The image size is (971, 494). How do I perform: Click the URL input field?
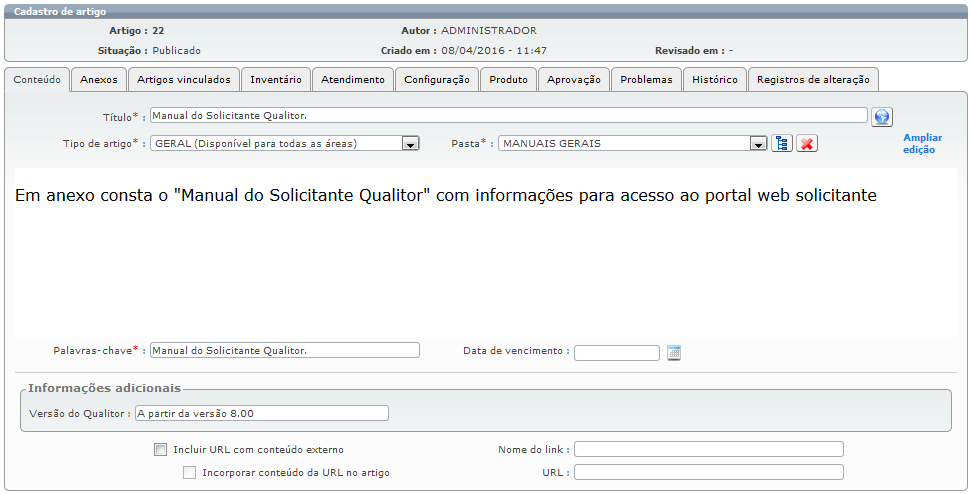pyautogui.click(x=708, y=472)
